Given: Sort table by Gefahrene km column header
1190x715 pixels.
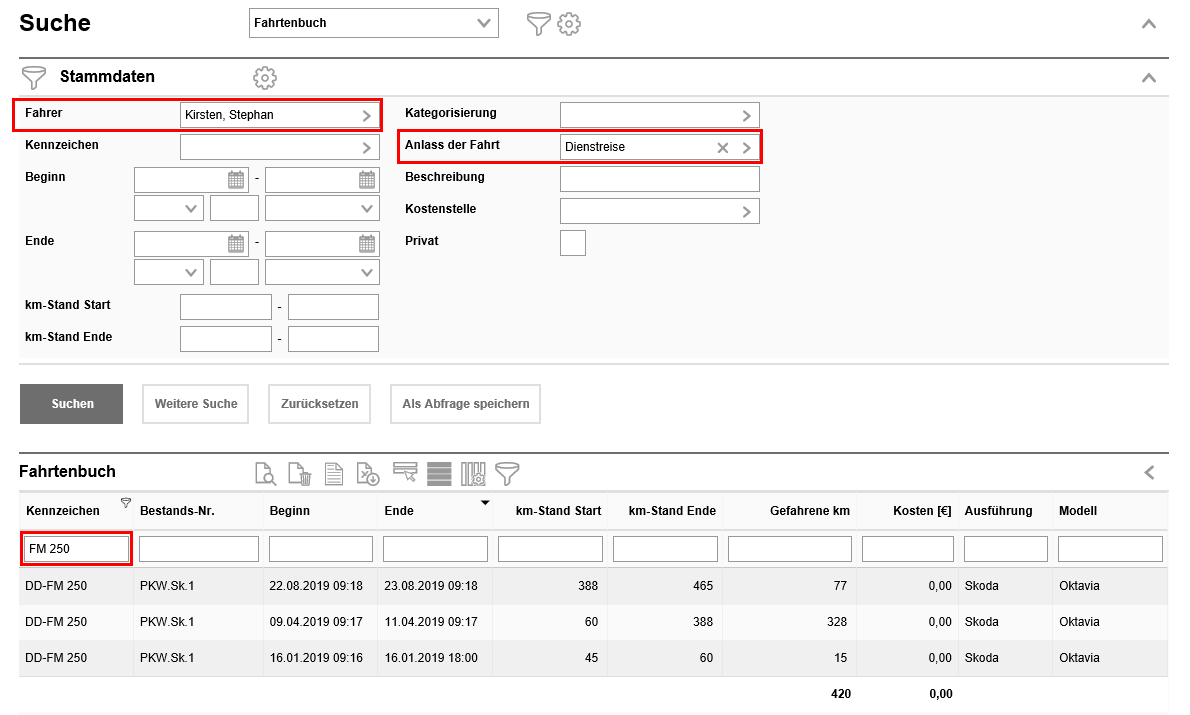Looking at the screenshot, I should [x=810, y=511].
